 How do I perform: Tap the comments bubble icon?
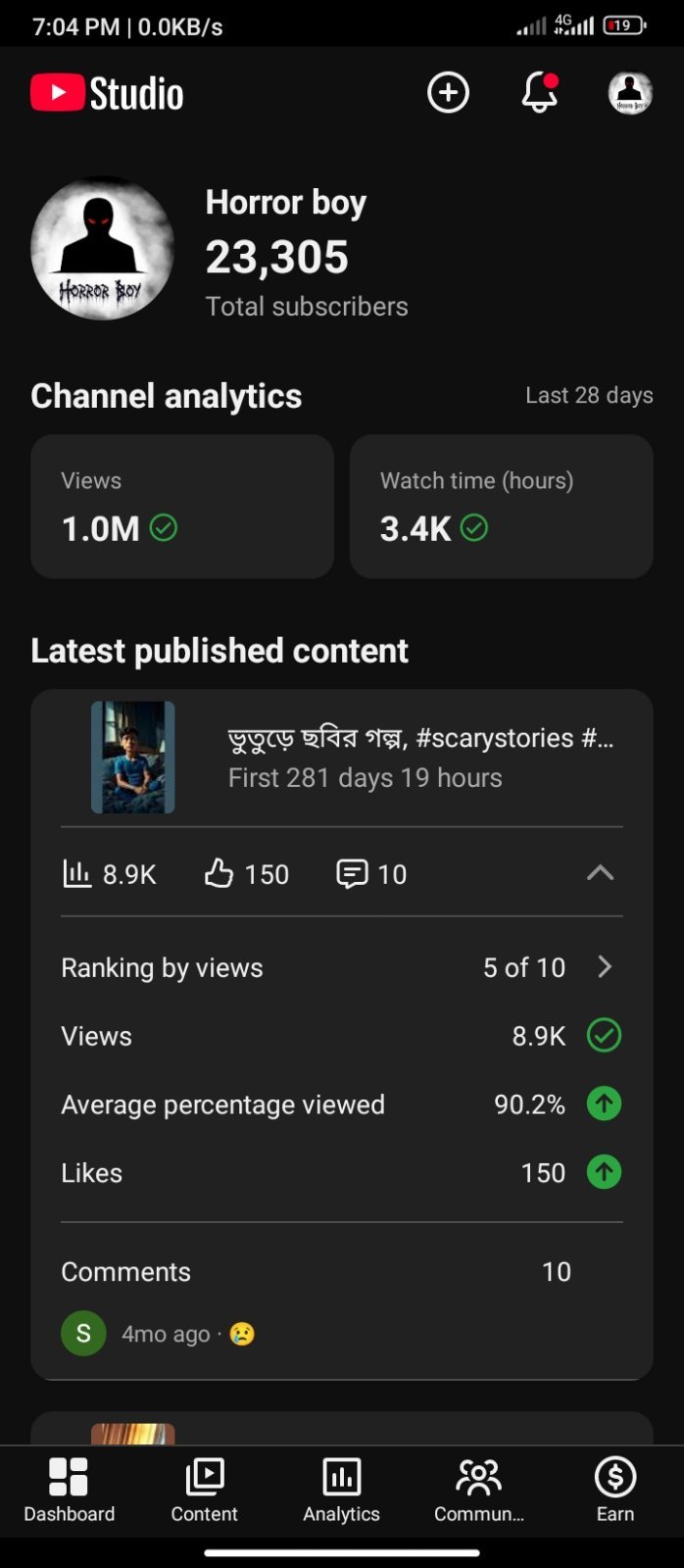pyautogui.click(x=352, y=873)
